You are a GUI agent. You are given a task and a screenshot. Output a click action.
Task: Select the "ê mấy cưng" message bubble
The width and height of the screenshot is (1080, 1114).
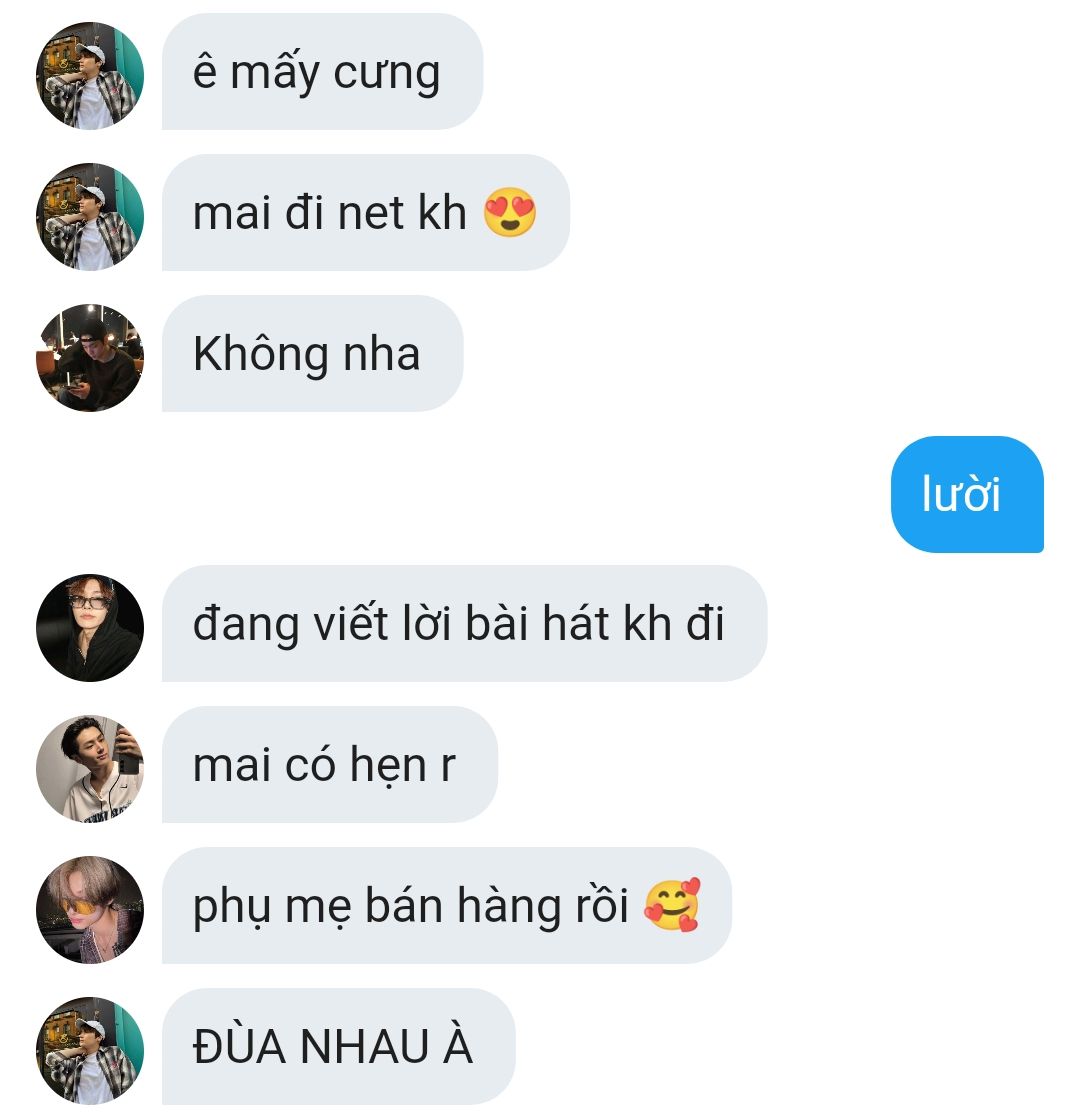click(x=323, y=72)
